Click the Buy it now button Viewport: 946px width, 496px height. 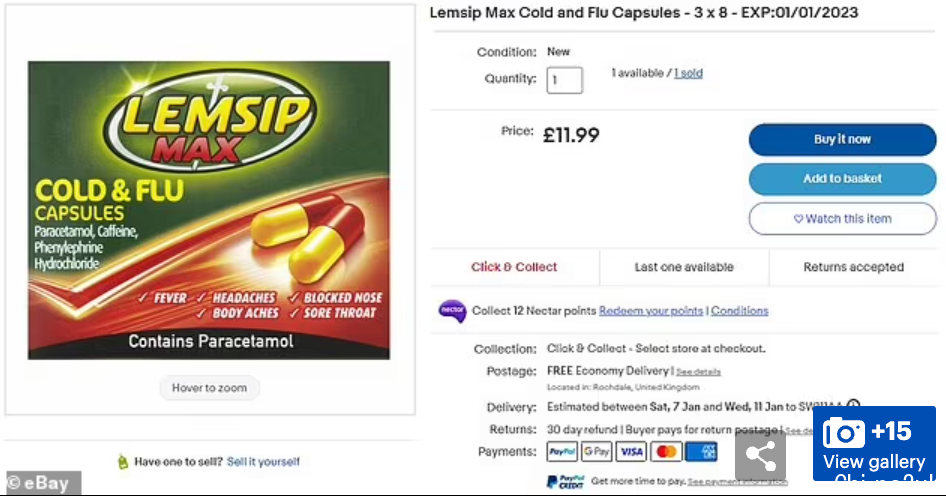point(842,139)
